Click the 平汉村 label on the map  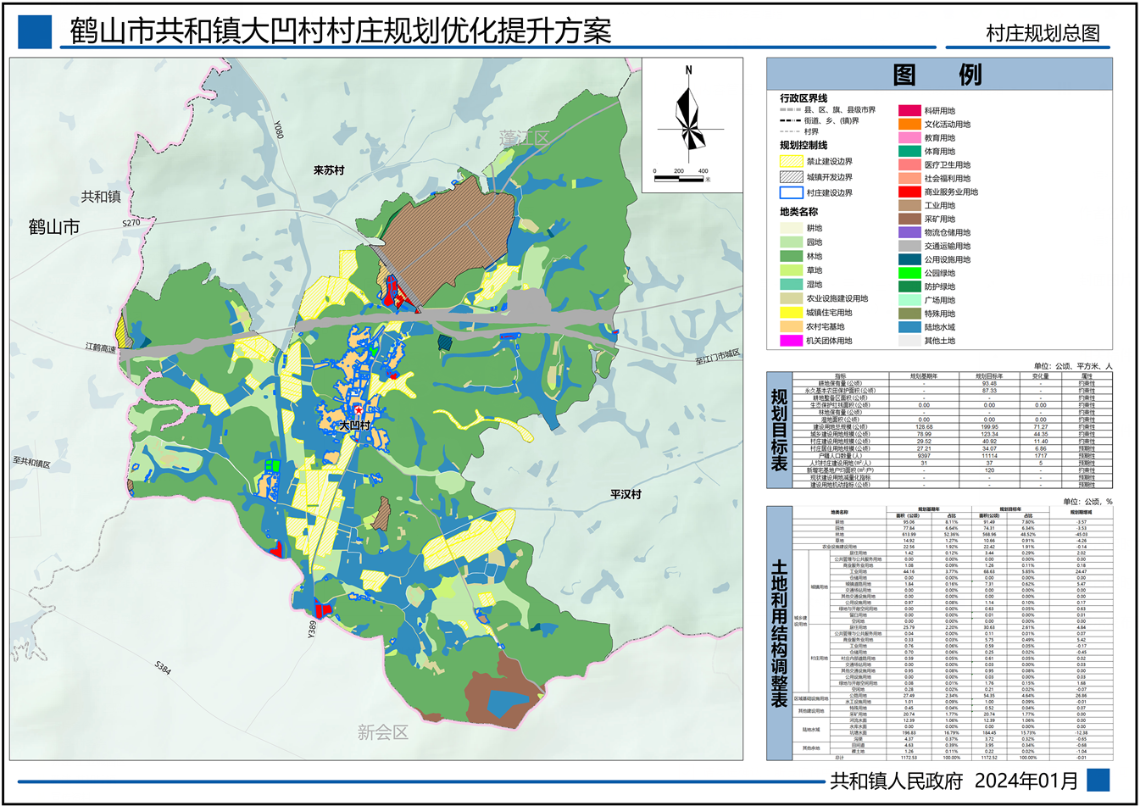pos(626,495)
